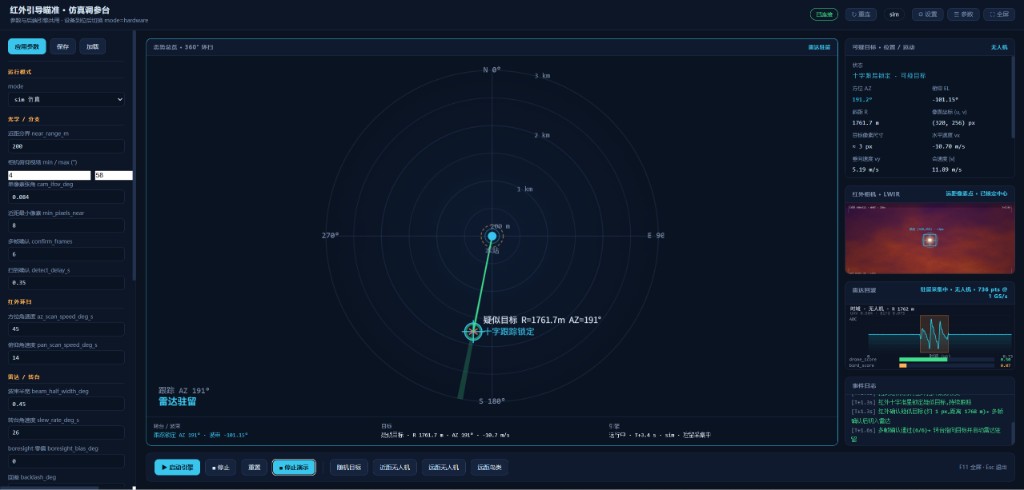Open 设置 with the gear button
Image resolution: width=1024 pixels, height=490 pixels.
pyautogui.click(x=927, y=14)
